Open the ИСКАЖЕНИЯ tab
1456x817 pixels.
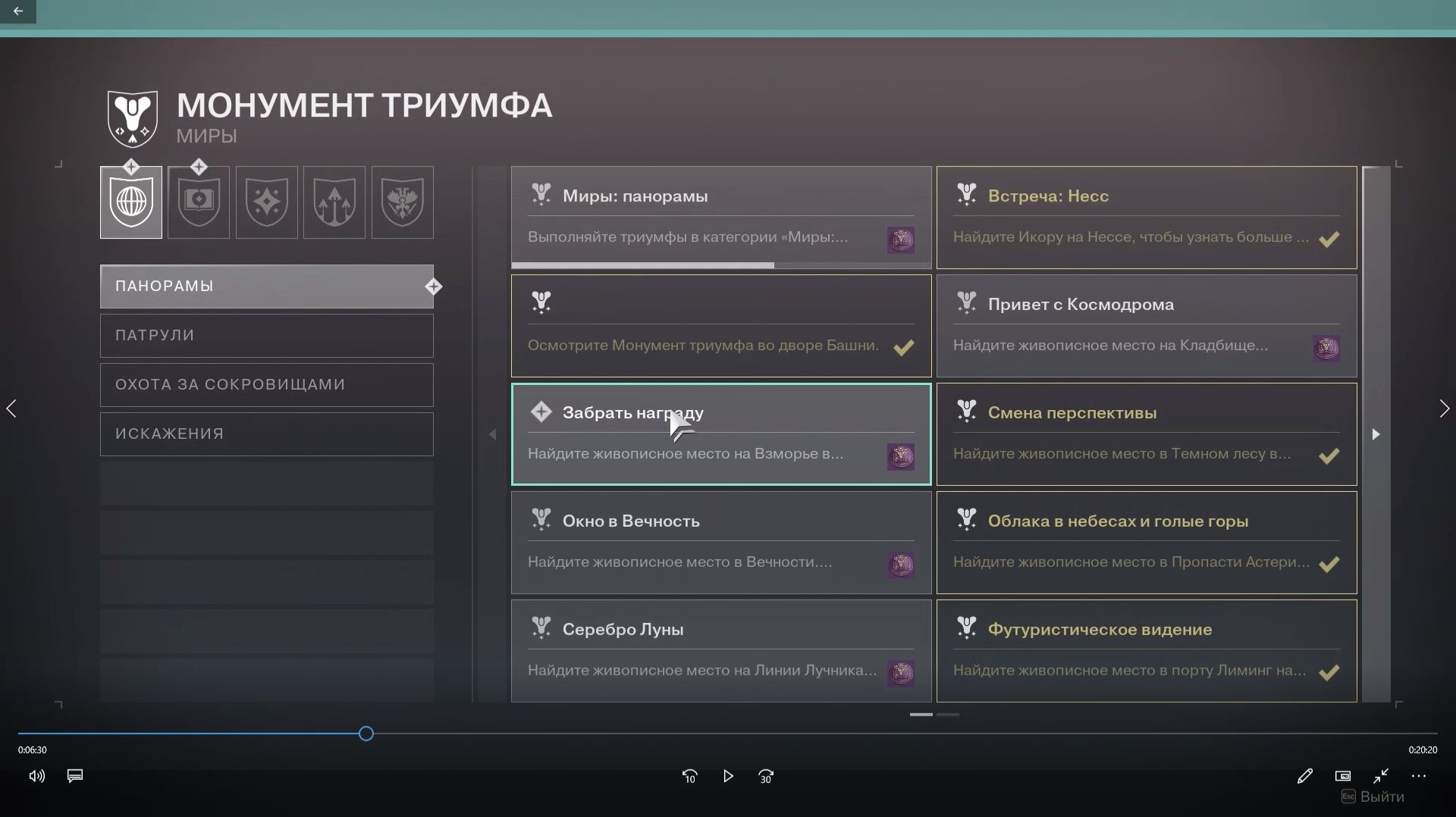[267, 434]
